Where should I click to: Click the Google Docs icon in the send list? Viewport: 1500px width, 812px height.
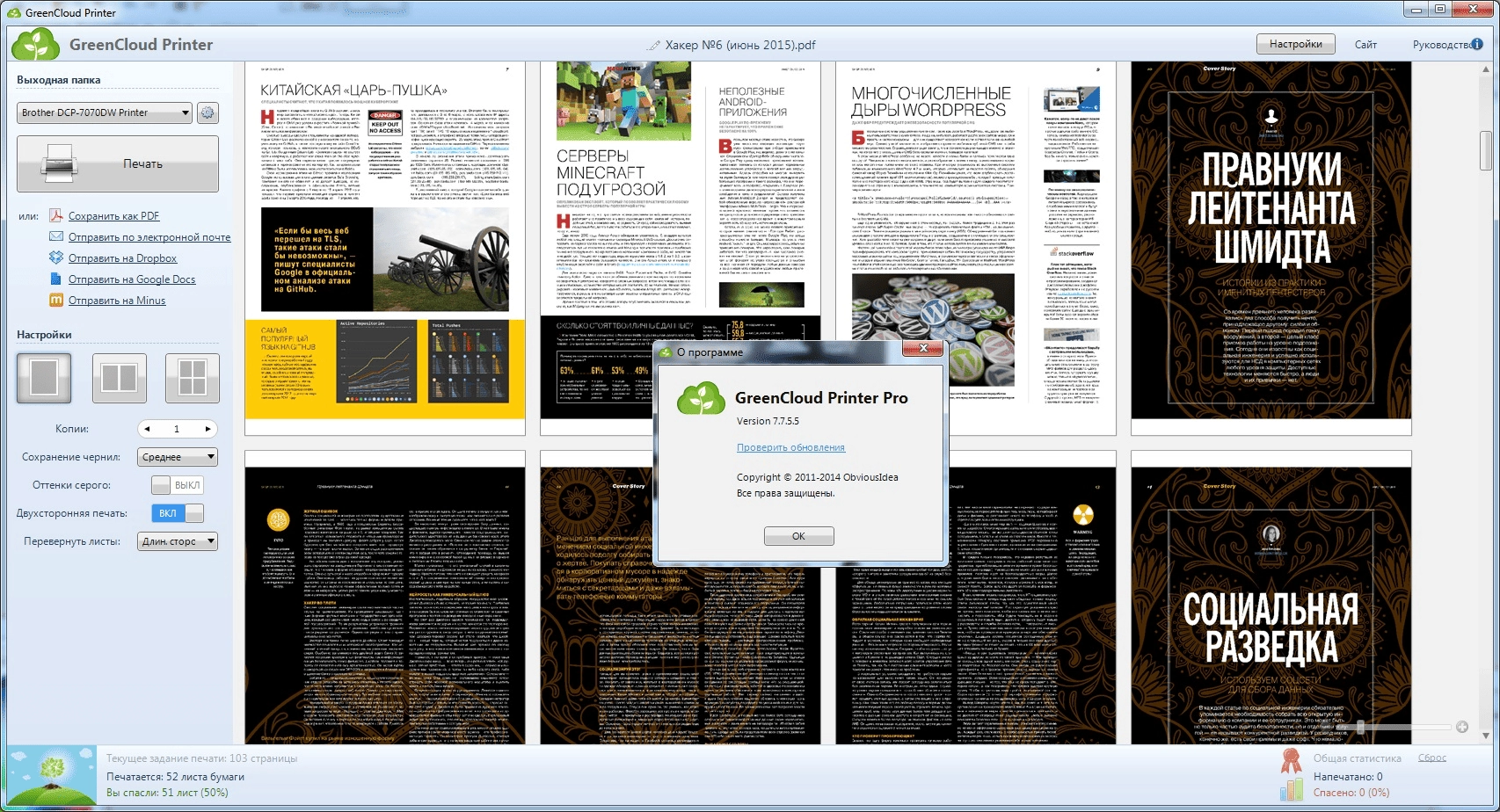tap(56, 279)
